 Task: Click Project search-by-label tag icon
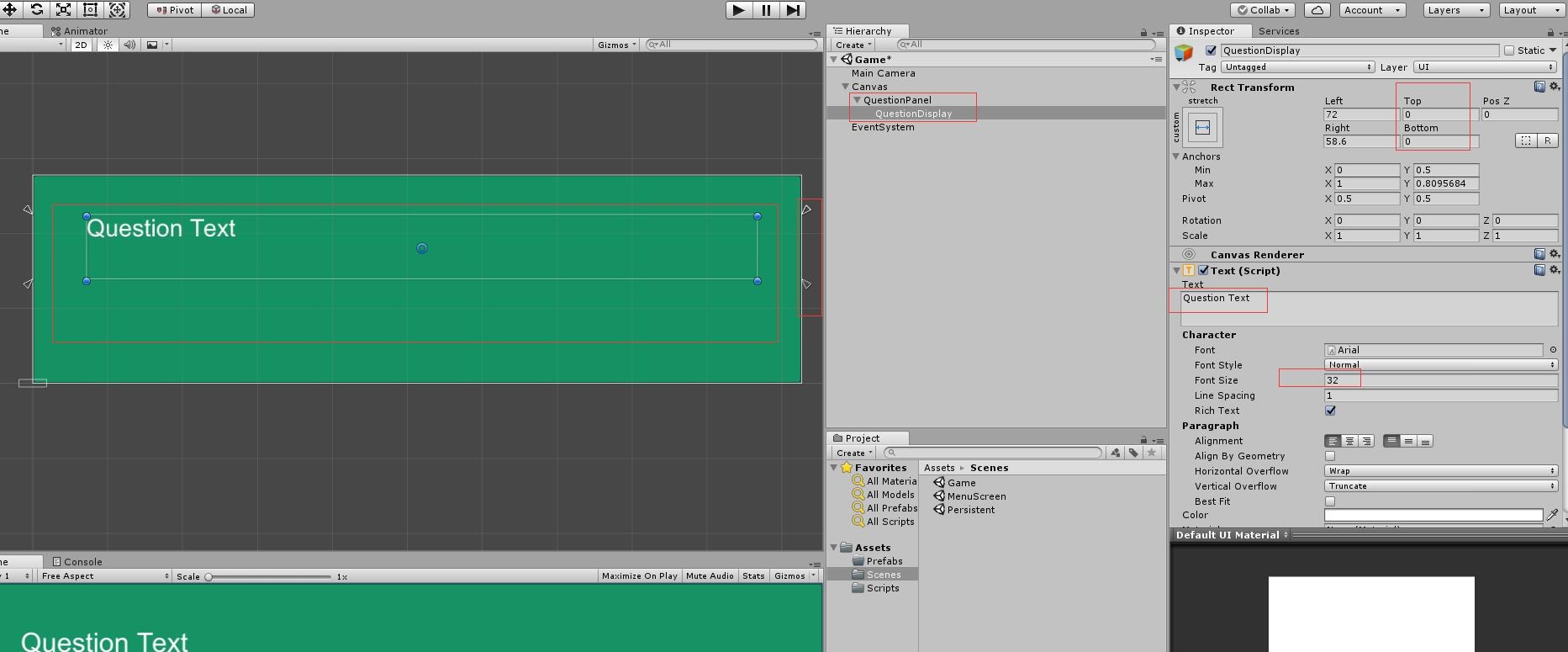pos(1133,453)
